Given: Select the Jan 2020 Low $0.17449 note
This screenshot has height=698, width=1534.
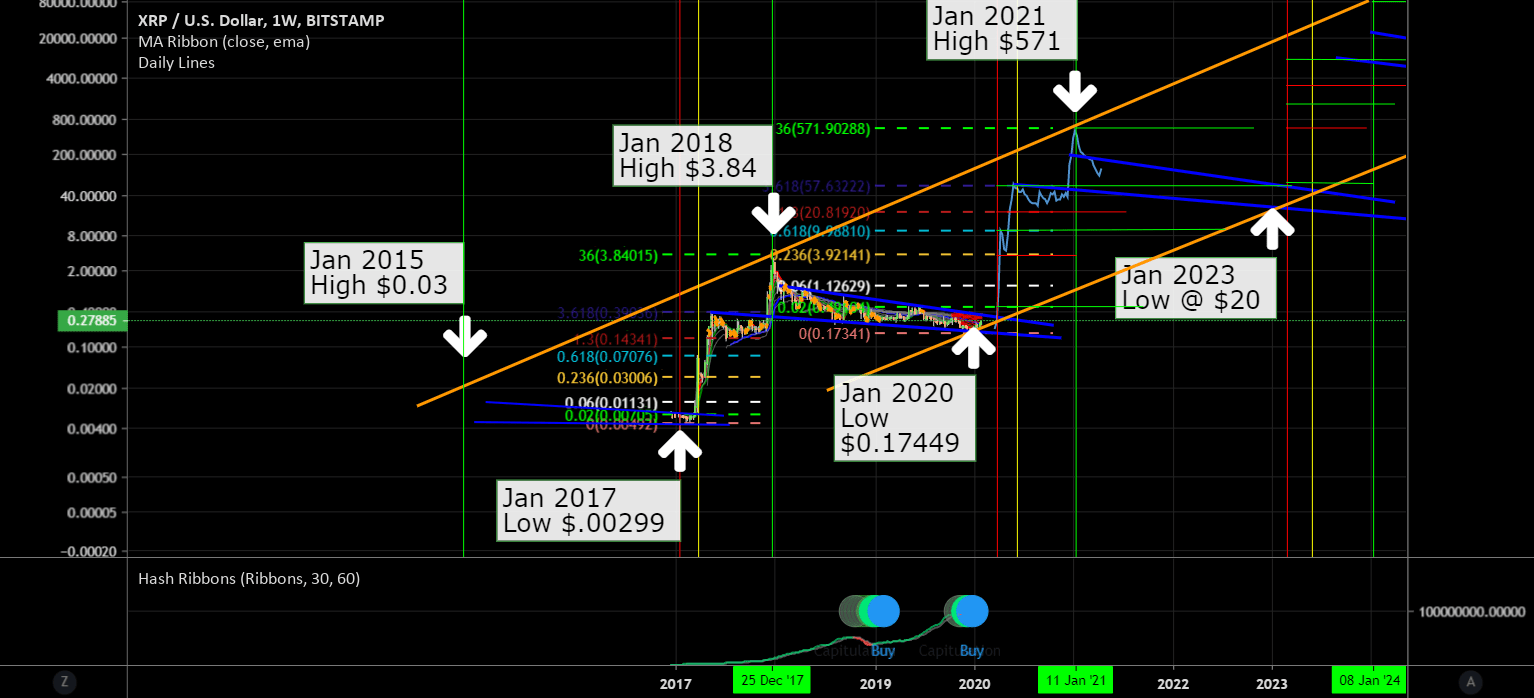Looking at the screenshot, I should coord(904,419).
